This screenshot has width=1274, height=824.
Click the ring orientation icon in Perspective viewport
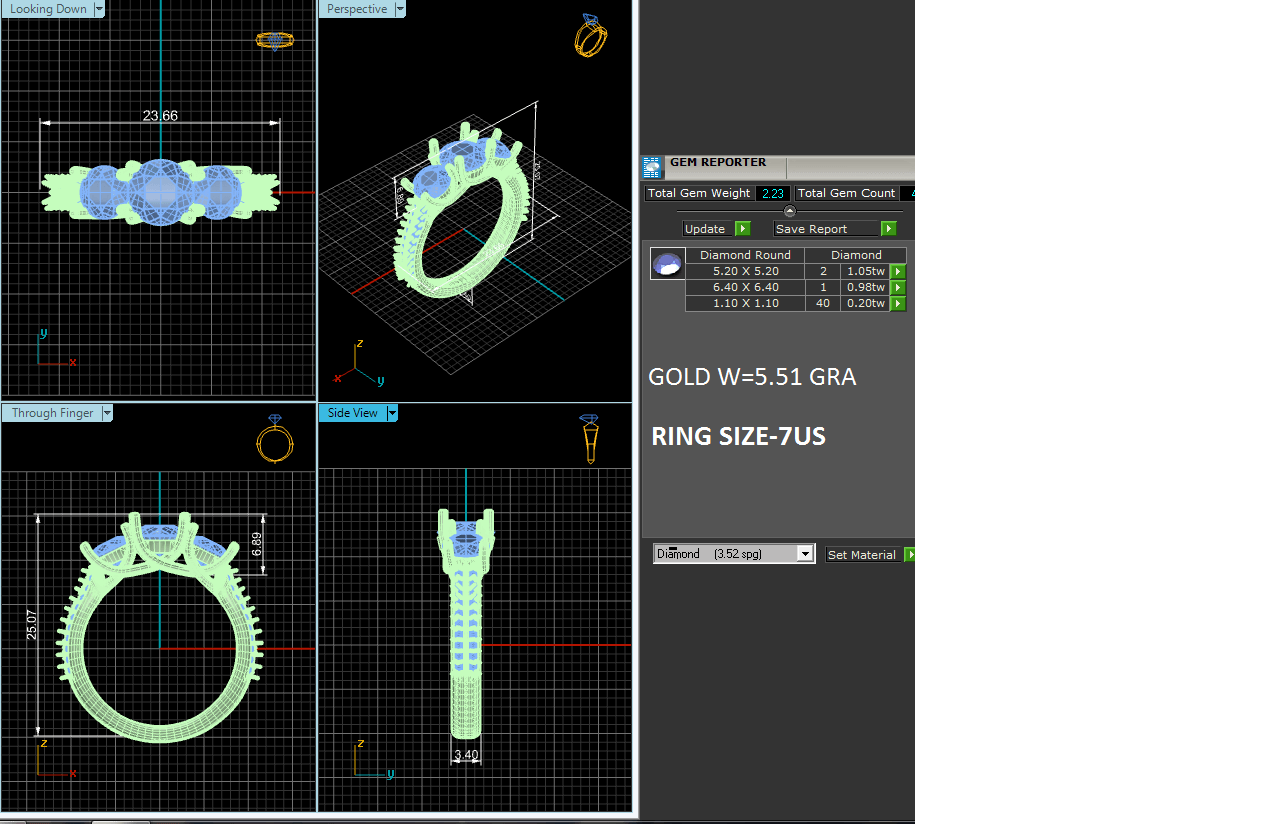tap(590, 35)
